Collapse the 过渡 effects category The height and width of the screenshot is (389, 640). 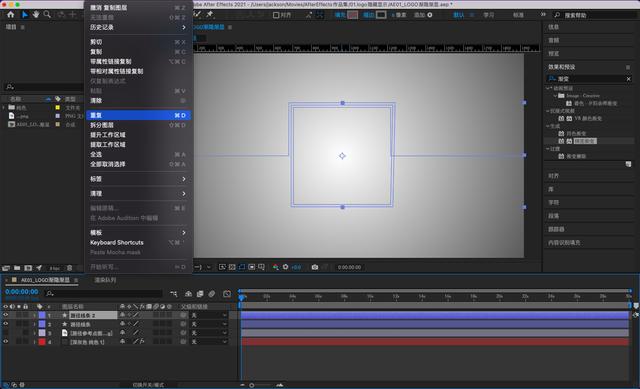click(548, 149)
